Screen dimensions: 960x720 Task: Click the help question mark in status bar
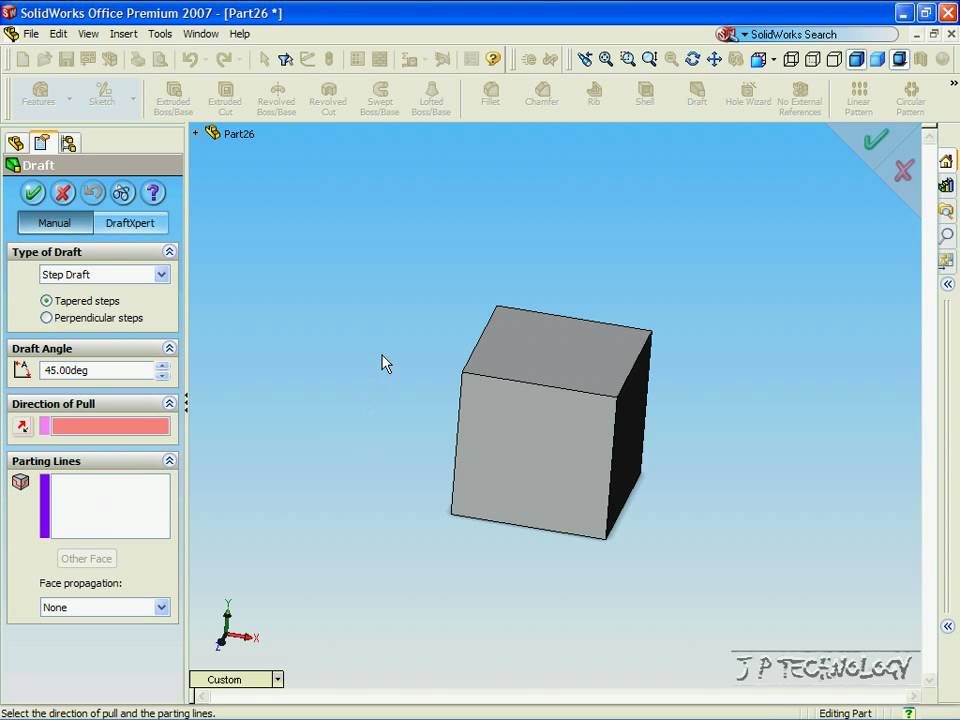(909, 713)
